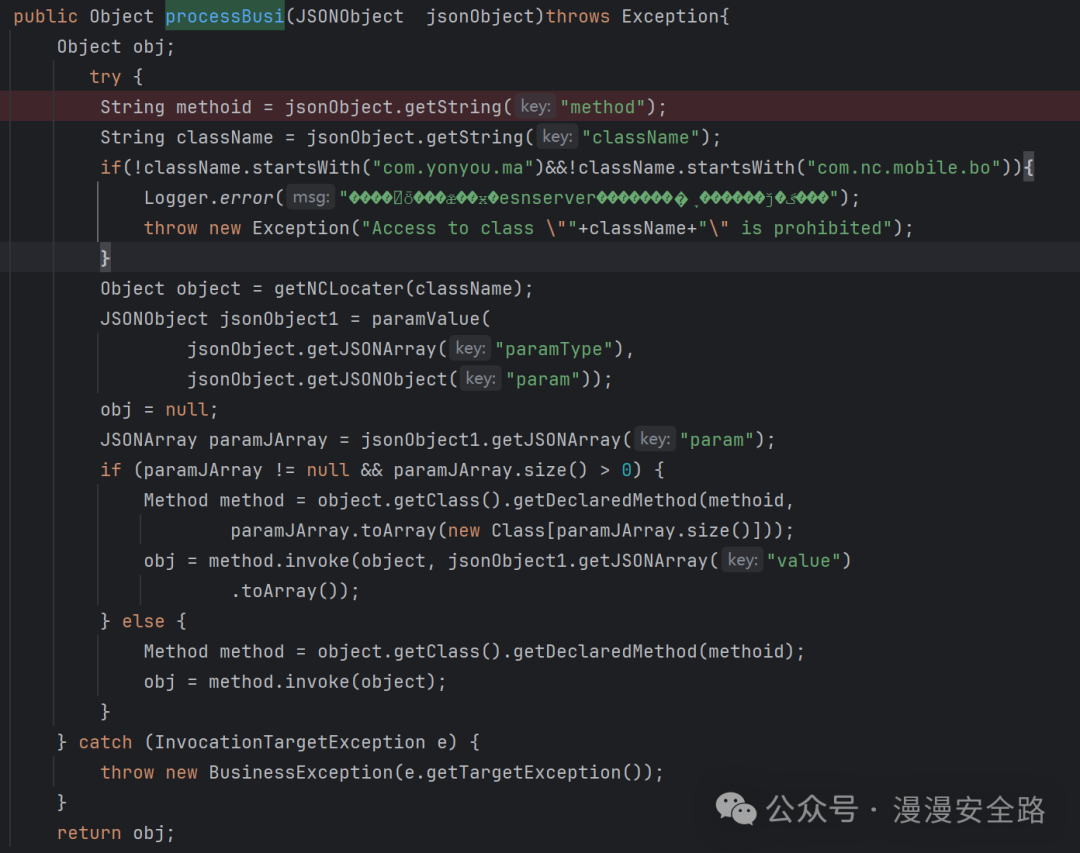Place cursor on the try keyword
Image resolution: width=1080 pixels, height=853 pixels.
tap(104, 77)
